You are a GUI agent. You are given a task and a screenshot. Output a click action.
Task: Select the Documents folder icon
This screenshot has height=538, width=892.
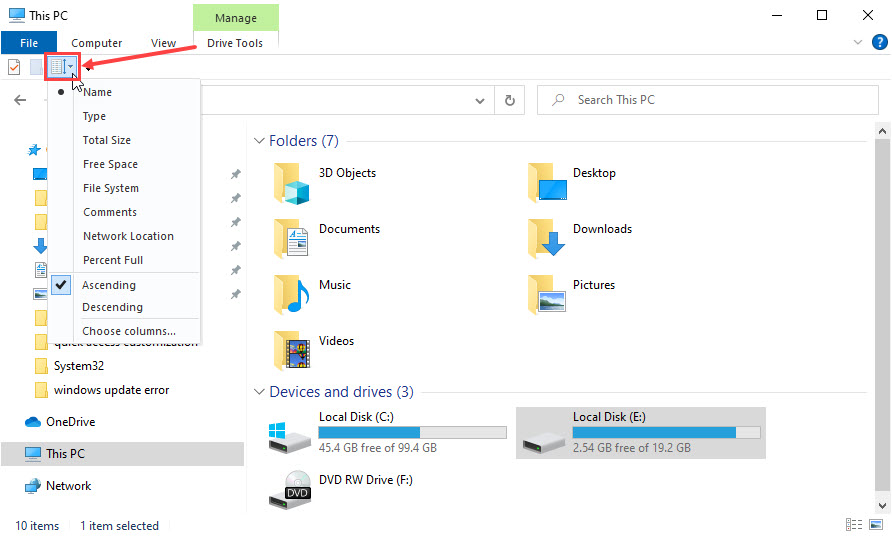click(291, 238)
